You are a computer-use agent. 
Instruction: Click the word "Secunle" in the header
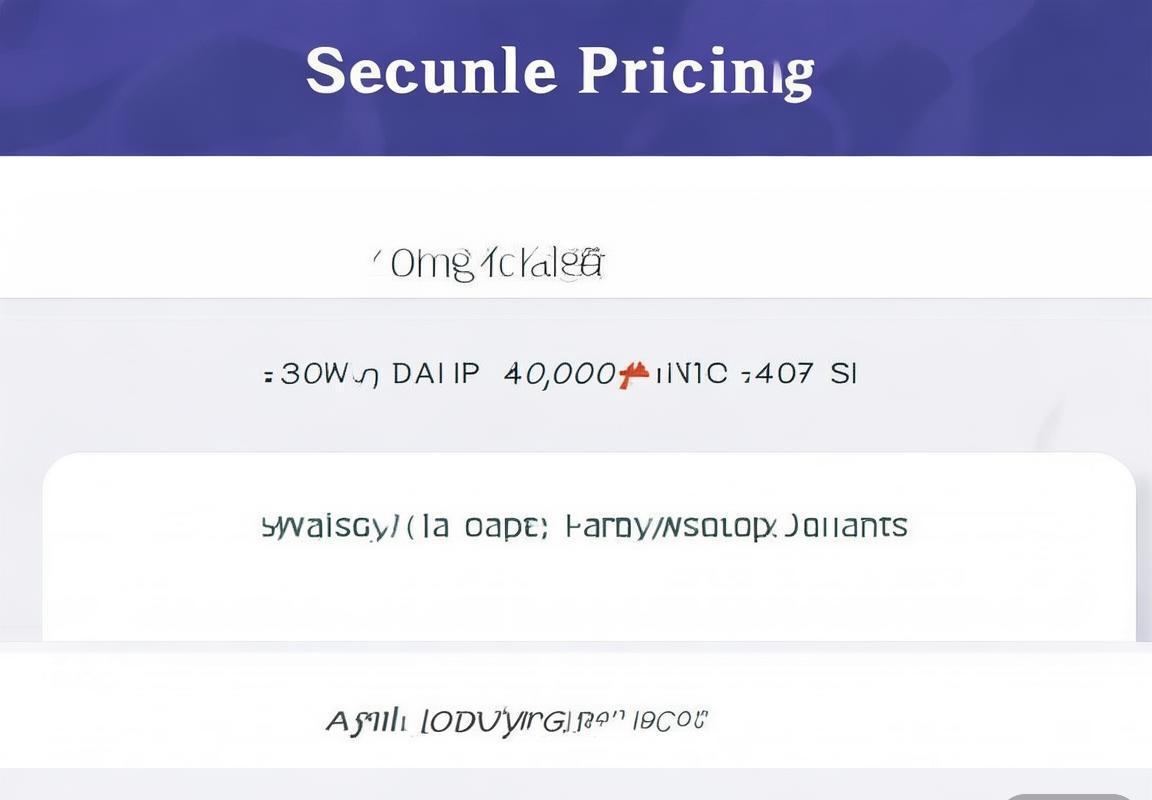coord(430,71)
